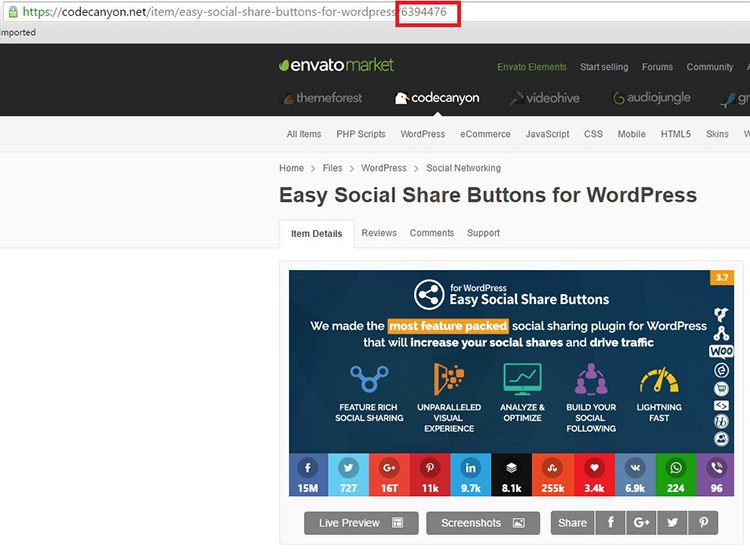Viewport: 750px width, 553px height.
Task: Open HTML5 category menu
Action: [x=675, y=134]
